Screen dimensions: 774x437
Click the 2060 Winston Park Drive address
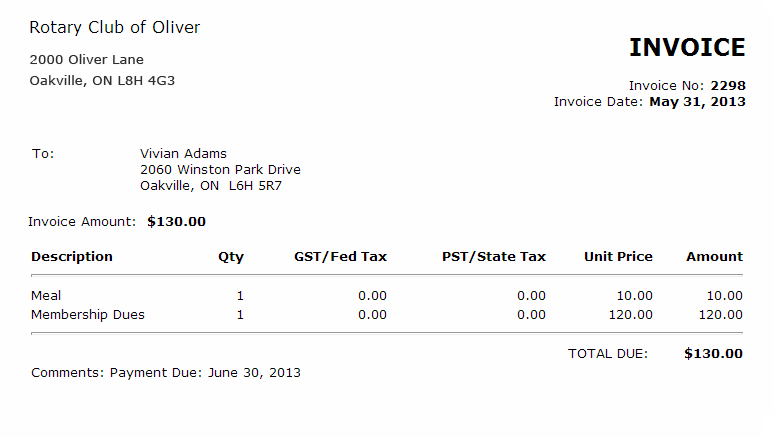pos(220,169)
